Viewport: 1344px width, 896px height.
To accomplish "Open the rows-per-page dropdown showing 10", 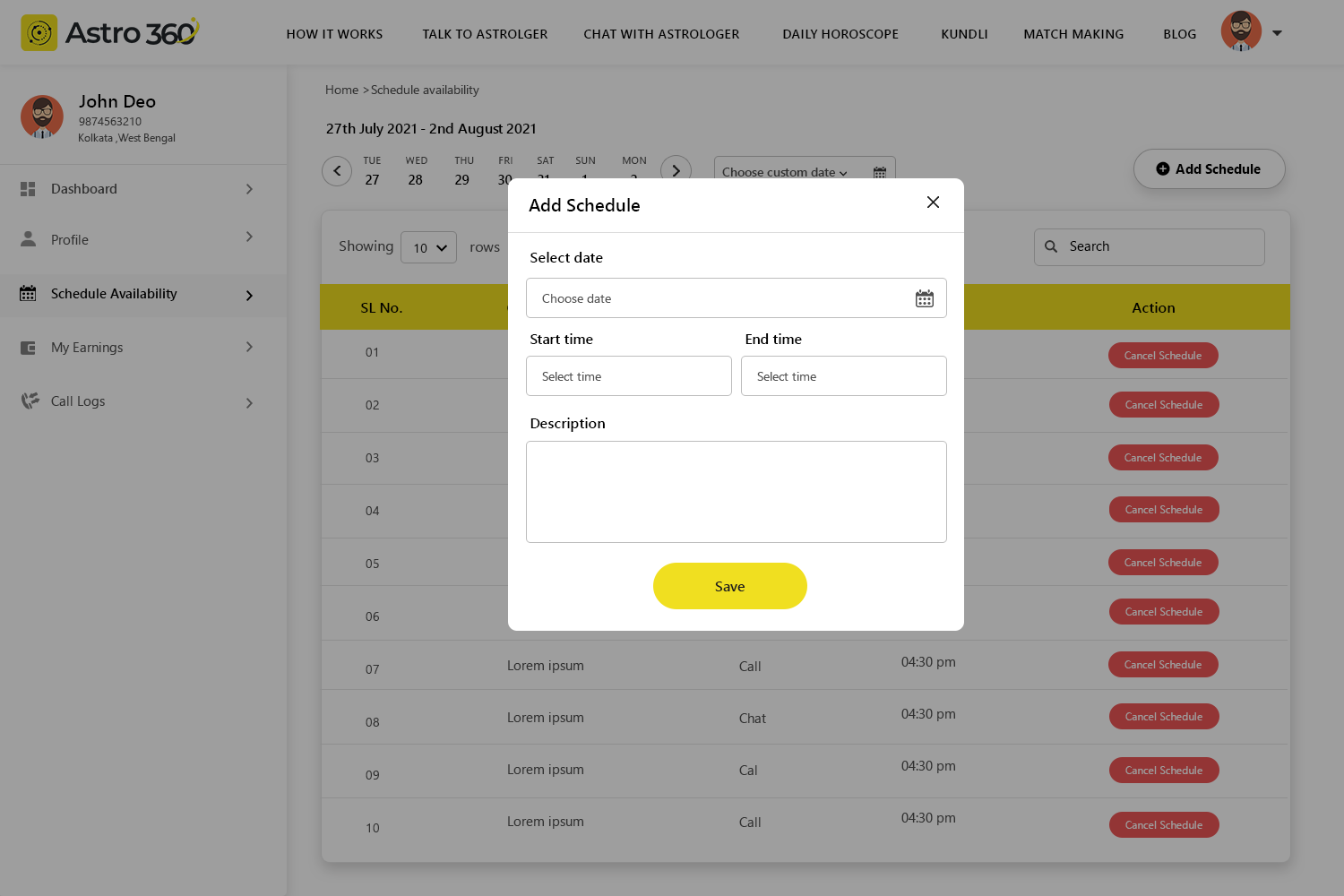I will (428, 248).
